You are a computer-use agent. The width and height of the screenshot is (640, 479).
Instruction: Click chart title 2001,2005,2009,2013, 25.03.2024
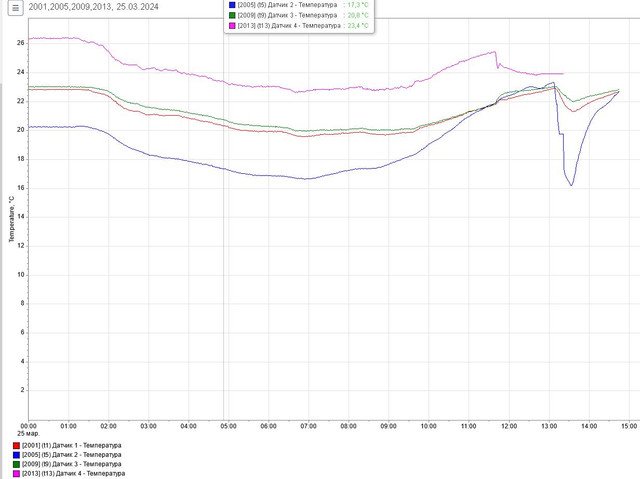(93, 7)
